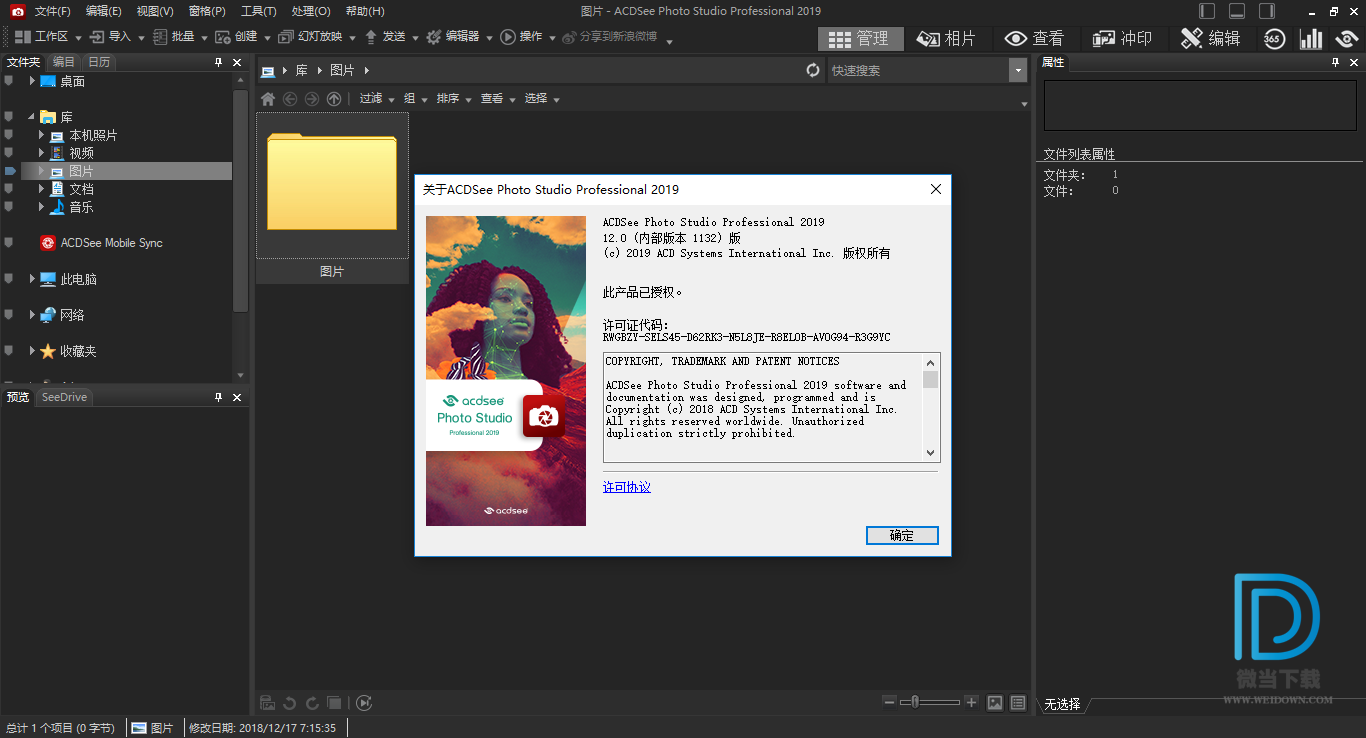Expand the 桌面 tree node
The image size is (1366, 738).
click(31, 81)
